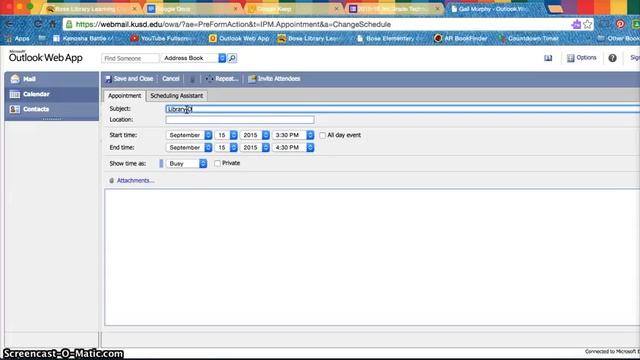640x360 pixels.
Task: Click the paperclip attach-file toolbar icon
Action: click(x=192, y=79)
